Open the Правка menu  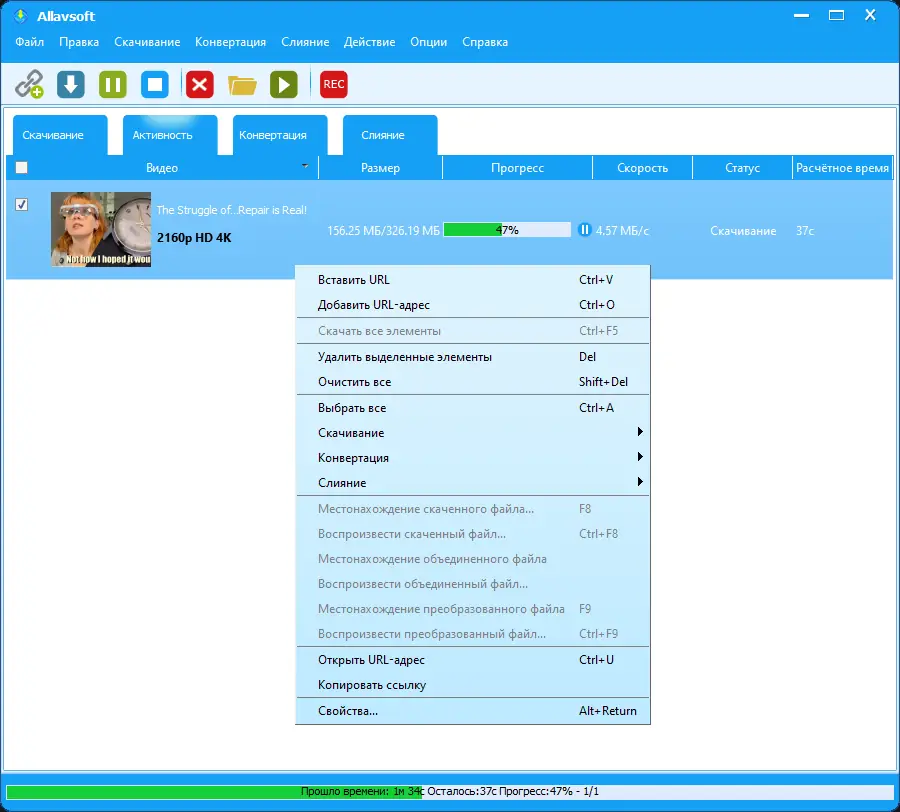tap(79, 42)
